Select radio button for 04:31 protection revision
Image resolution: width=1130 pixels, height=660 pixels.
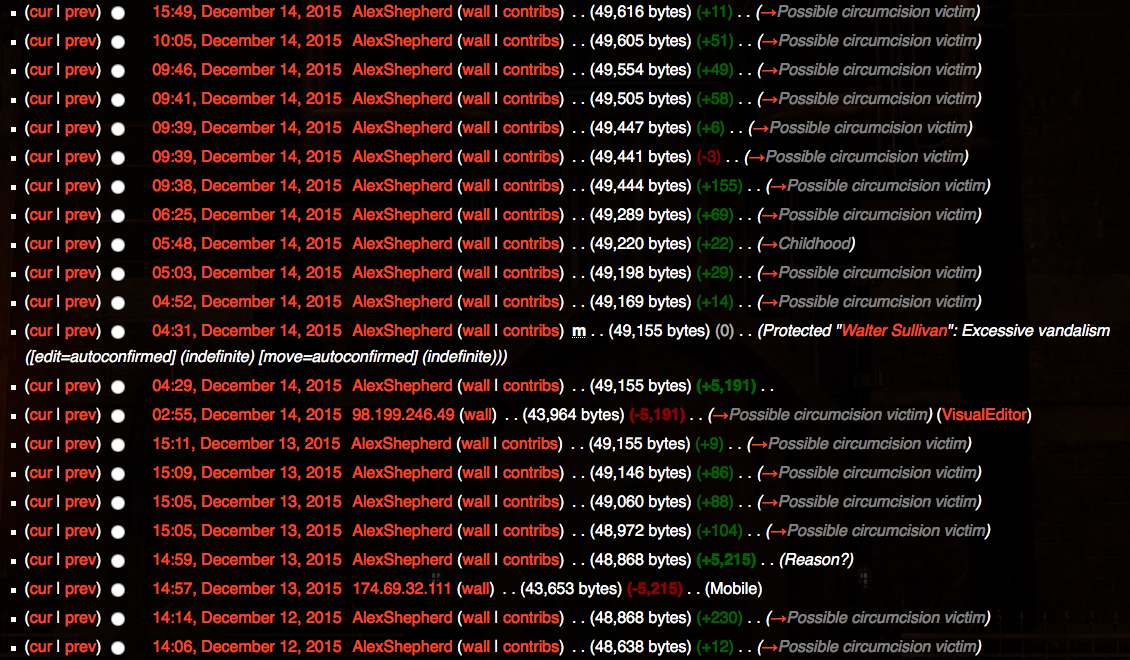(117, 331)
